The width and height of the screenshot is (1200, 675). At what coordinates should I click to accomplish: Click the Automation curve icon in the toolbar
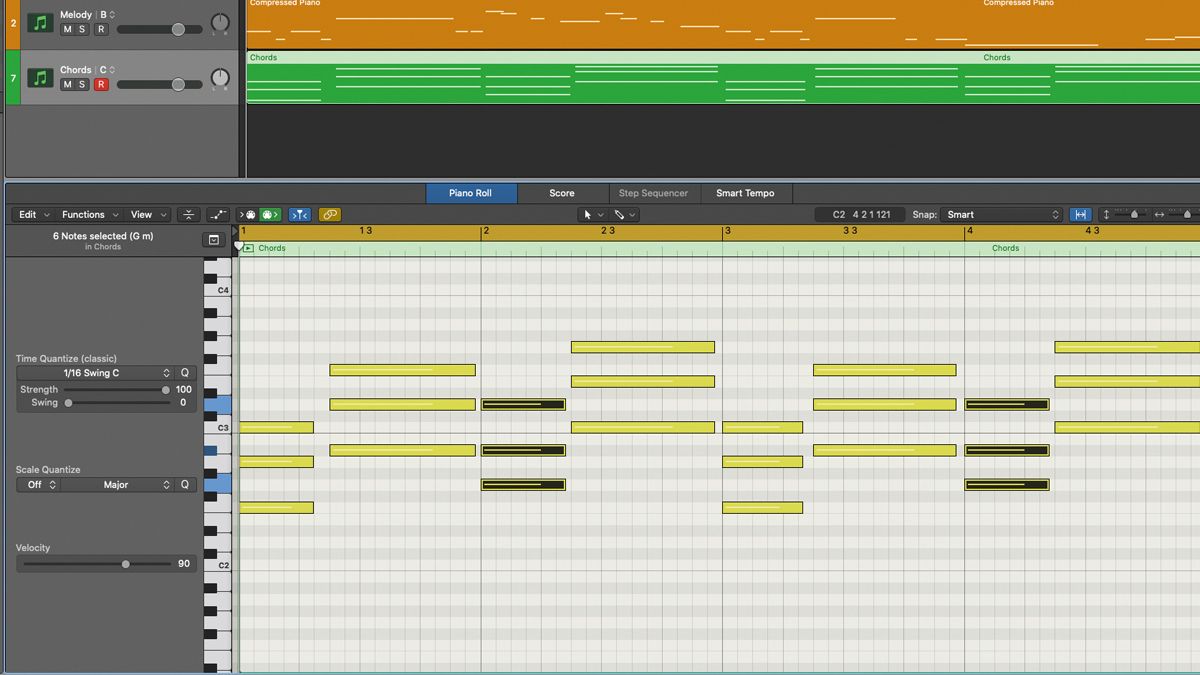tap(218, 214)
